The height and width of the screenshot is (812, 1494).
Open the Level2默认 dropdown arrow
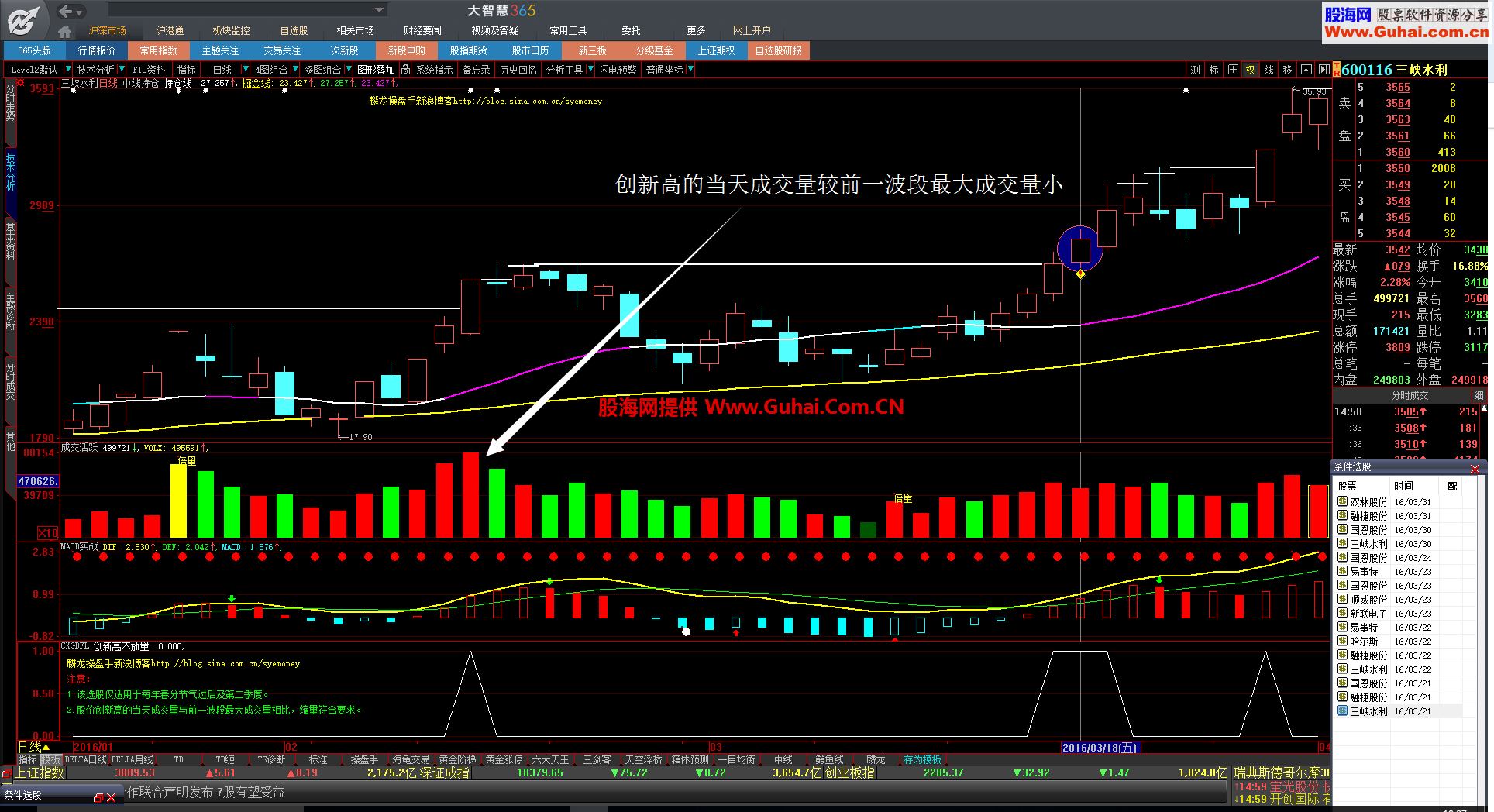[x=67, y=70]
